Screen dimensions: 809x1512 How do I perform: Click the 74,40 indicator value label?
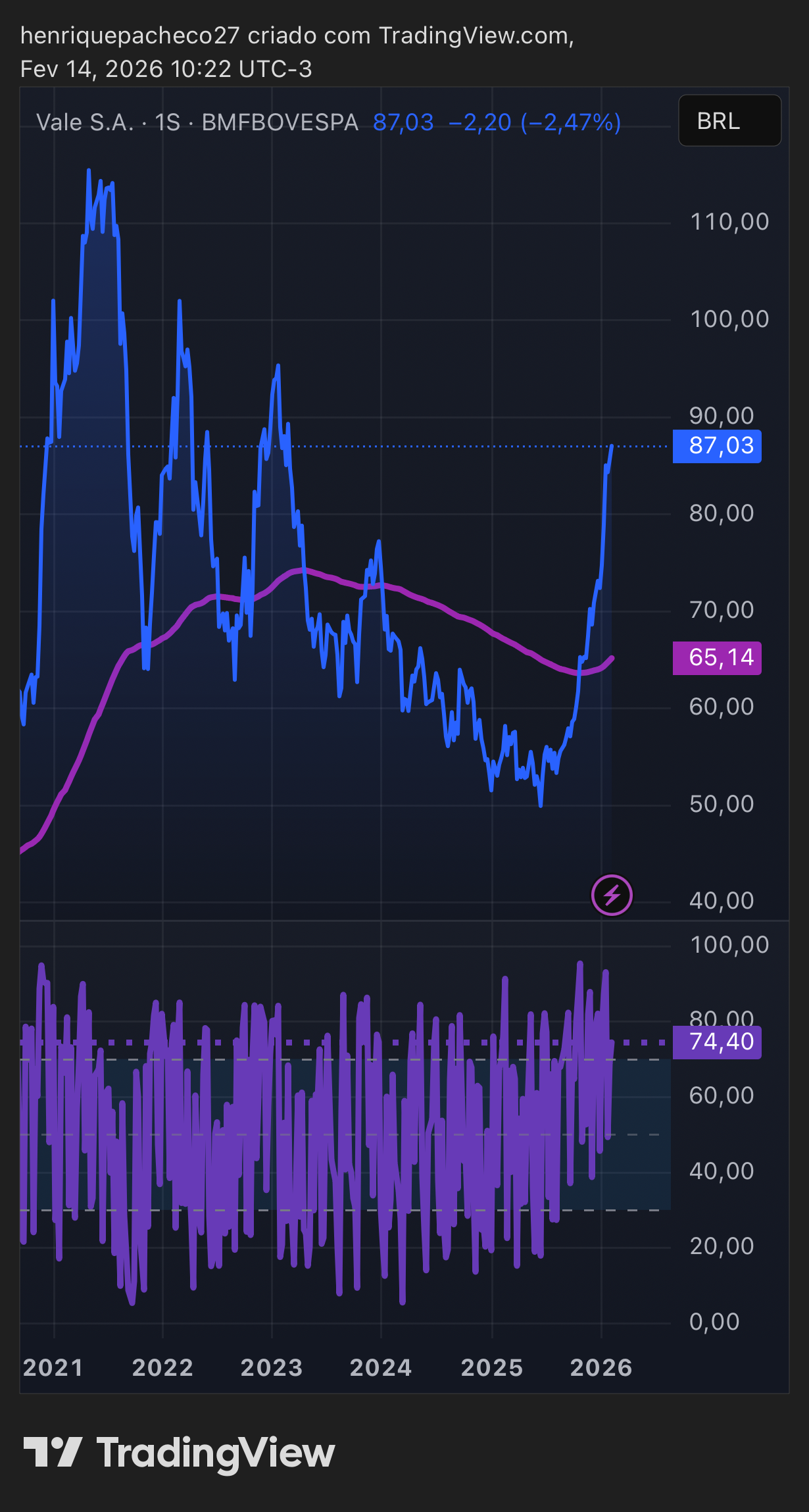717,1042
